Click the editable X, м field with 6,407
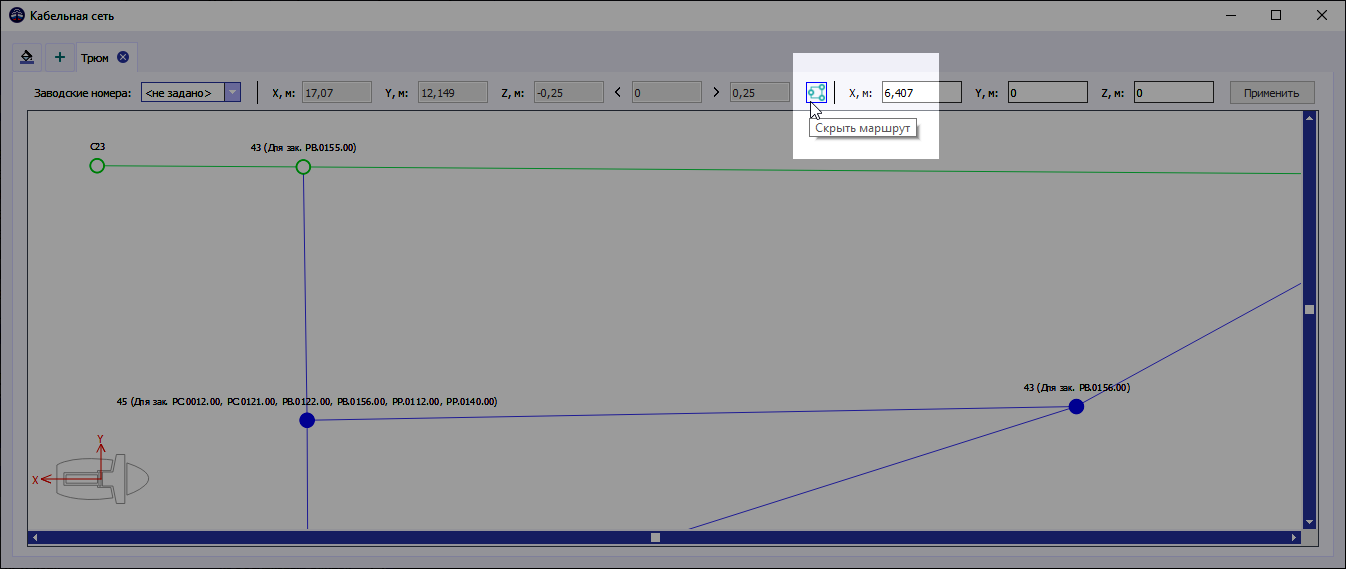This screenshot has height=569, width=1346. point(922,92)
